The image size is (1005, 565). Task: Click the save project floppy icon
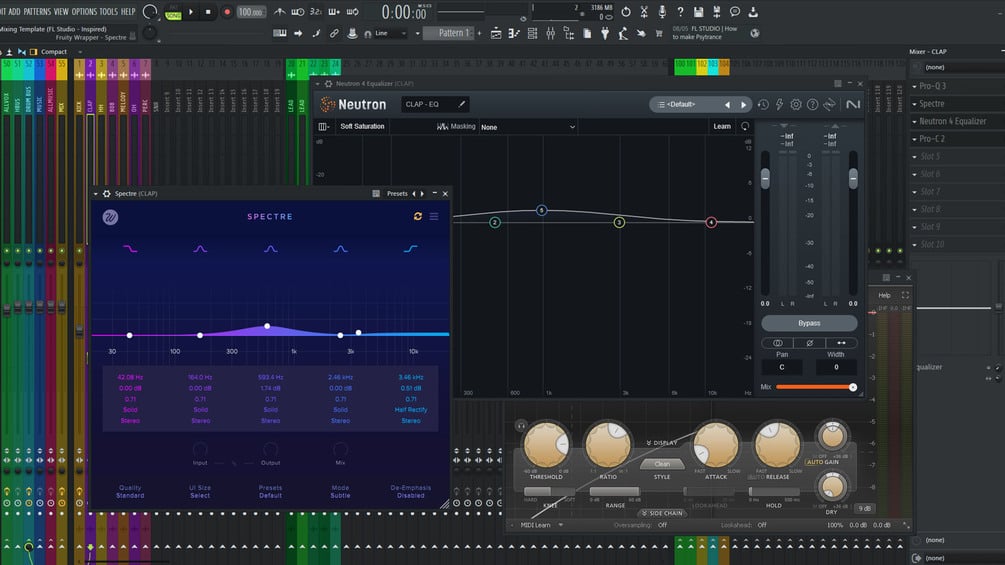click(x=699, y=12)
